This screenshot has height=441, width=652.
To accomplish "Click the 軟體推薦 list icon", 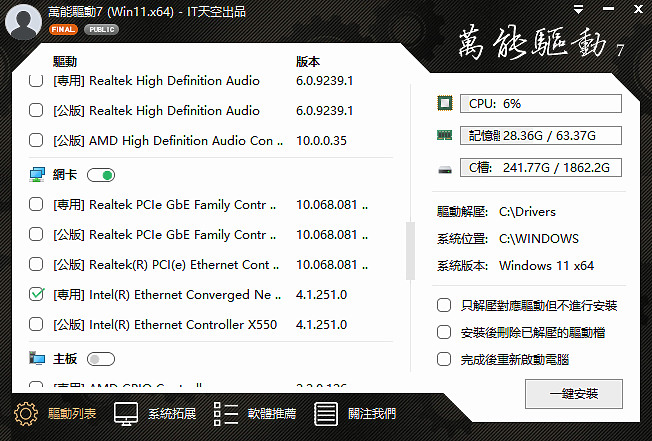I will coord(225,414).
